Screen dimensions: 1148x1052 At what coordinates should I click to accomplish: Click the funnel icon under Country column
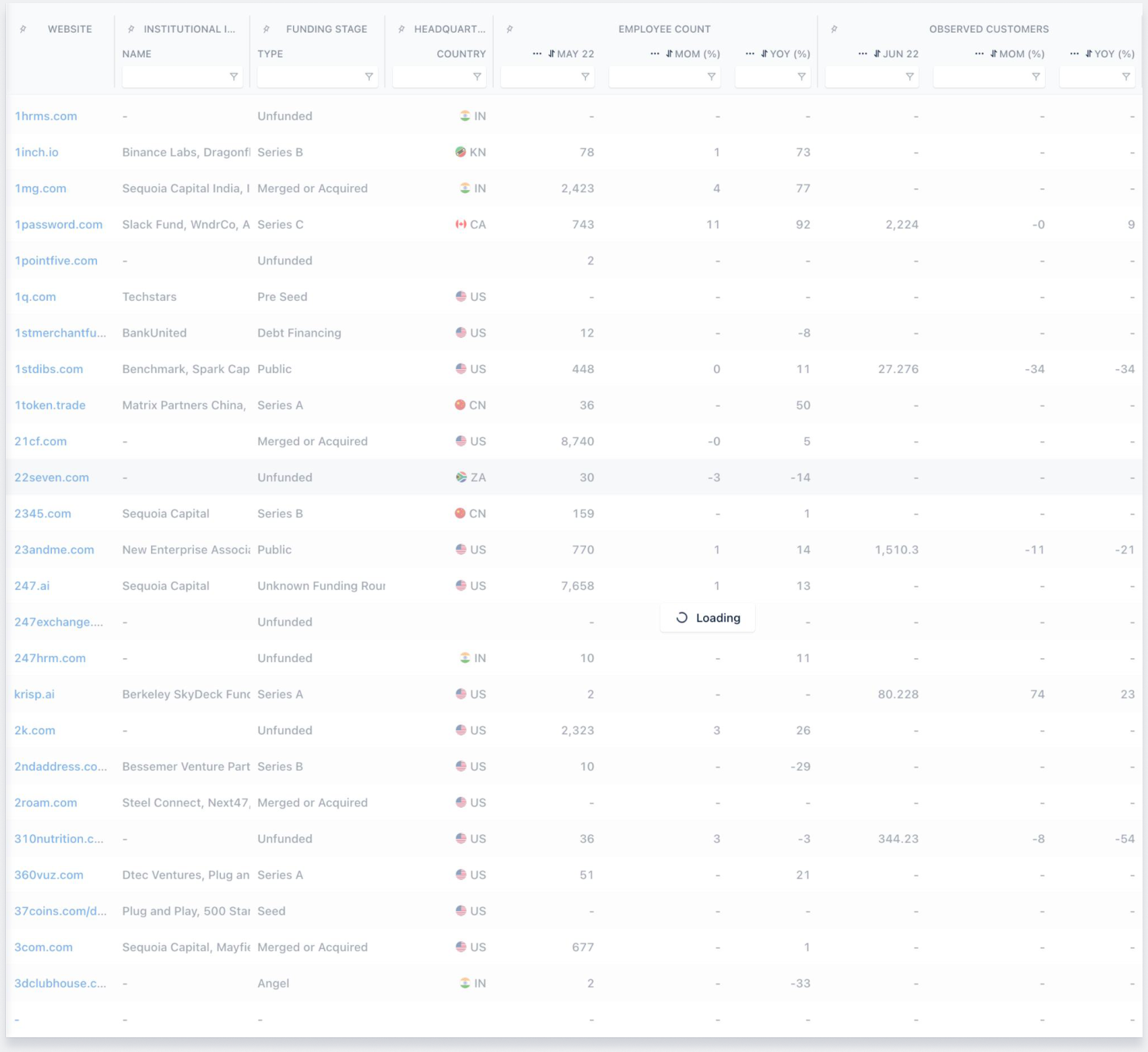pos(477,77)
